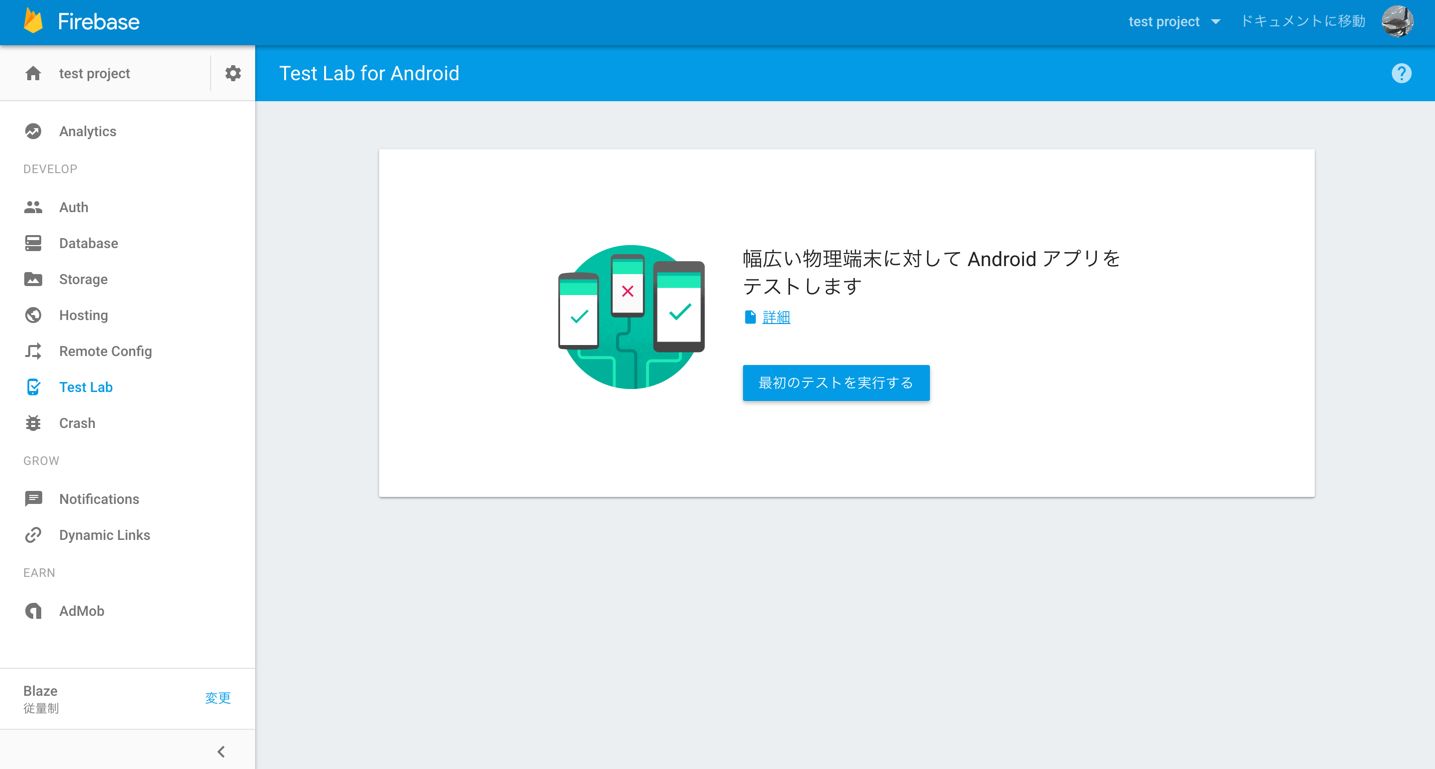Screen dimensions: 1435x769
Task: Open the test project switcher dropdown
Action: (x=1174, y=20)
